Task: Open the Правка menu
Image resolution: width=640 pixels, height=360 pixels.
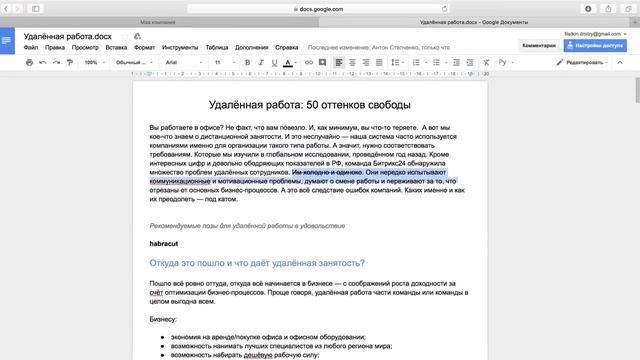Action: tap(55, 47)
